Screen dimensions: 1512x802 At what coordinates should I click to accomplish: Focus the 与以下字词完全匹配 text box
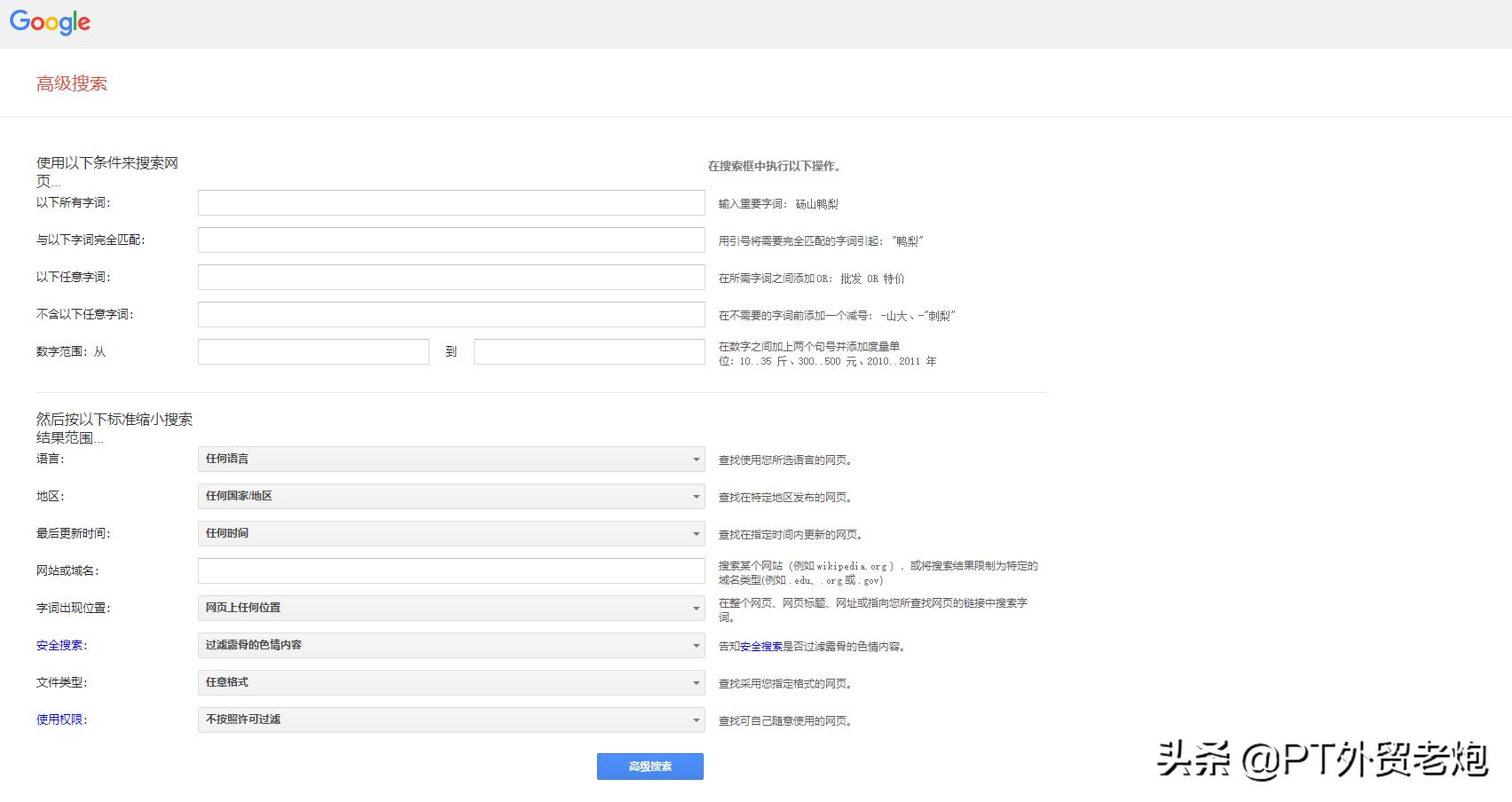(x=451, y=240)
